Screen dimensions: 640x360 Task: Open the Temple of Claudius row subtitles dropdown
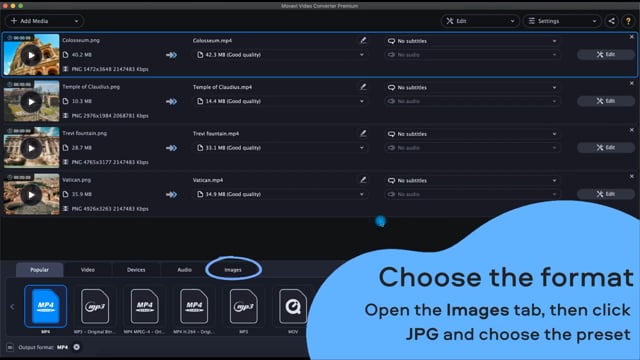(472, 87)
